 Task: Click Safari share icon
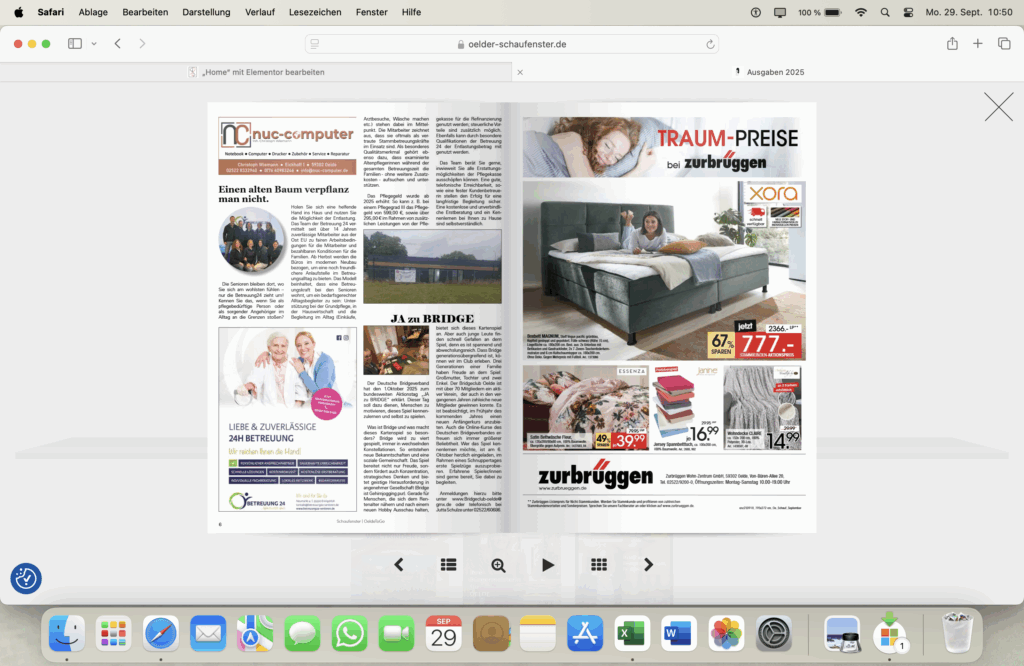click(952, 44)
